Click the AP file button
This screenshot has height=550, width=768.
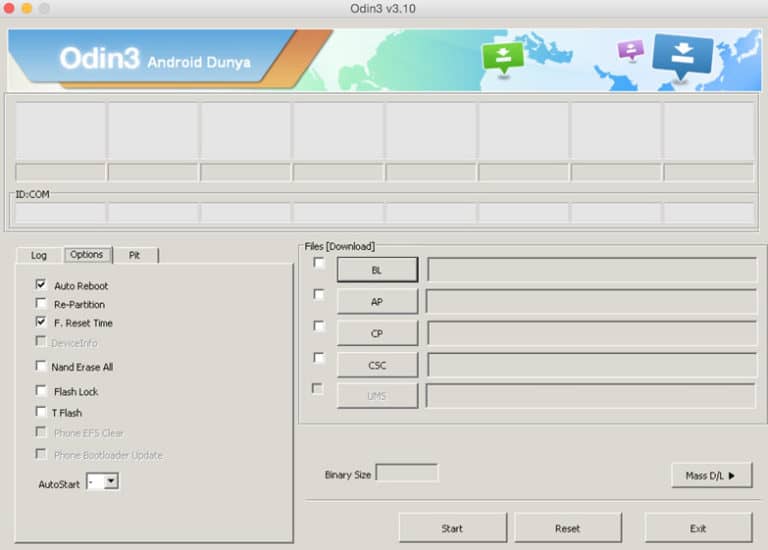pos(376,302)
